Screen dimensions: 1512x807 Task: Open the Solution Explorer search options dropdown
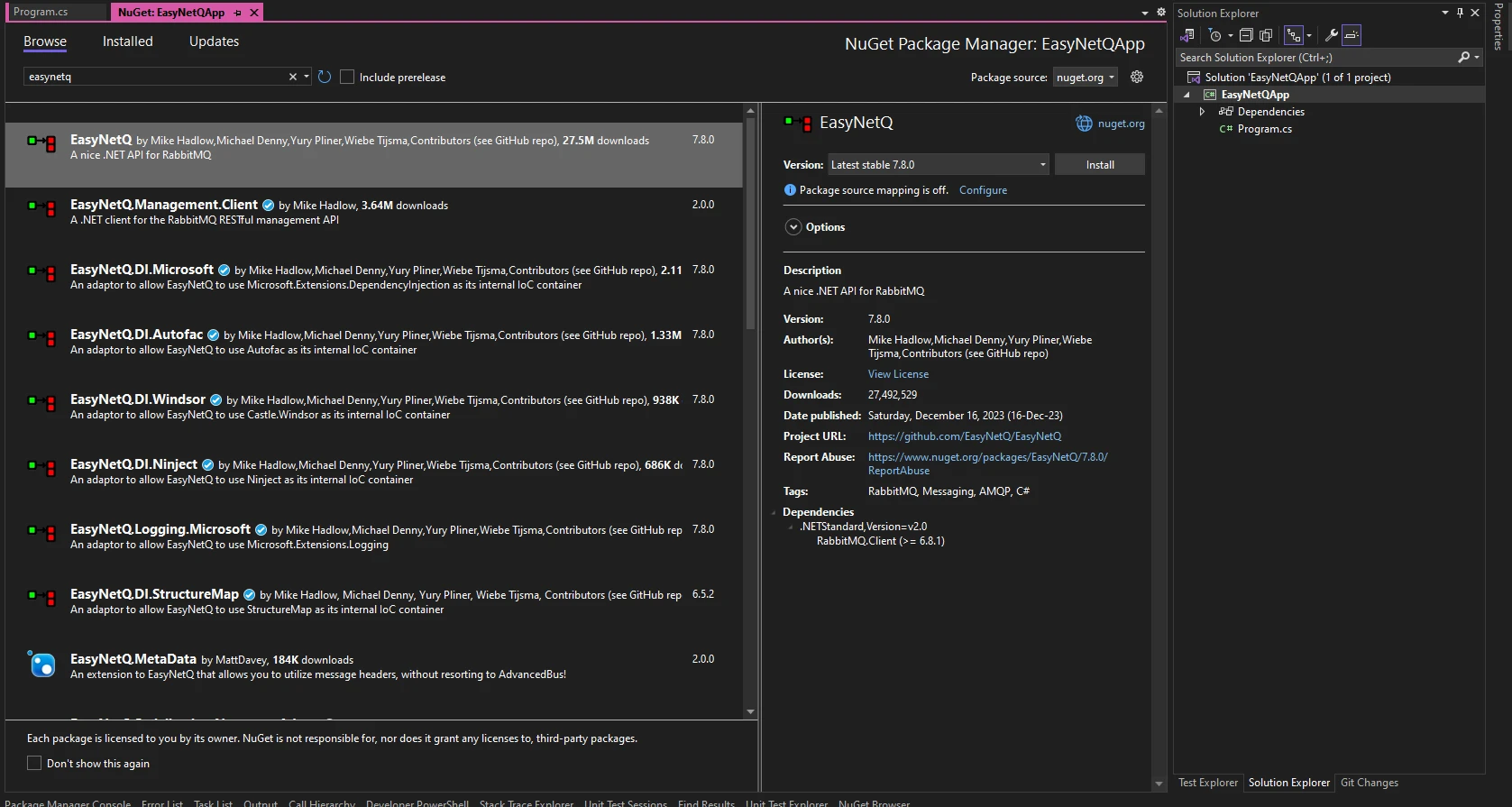pyautogui.click(x=1477, y=57)
